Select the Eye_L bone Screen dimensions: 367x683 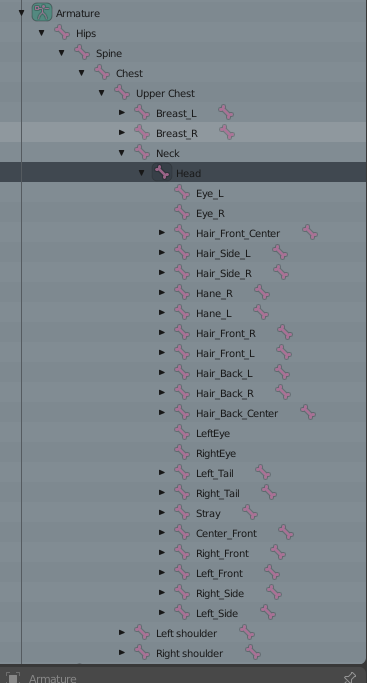[210, 194]
